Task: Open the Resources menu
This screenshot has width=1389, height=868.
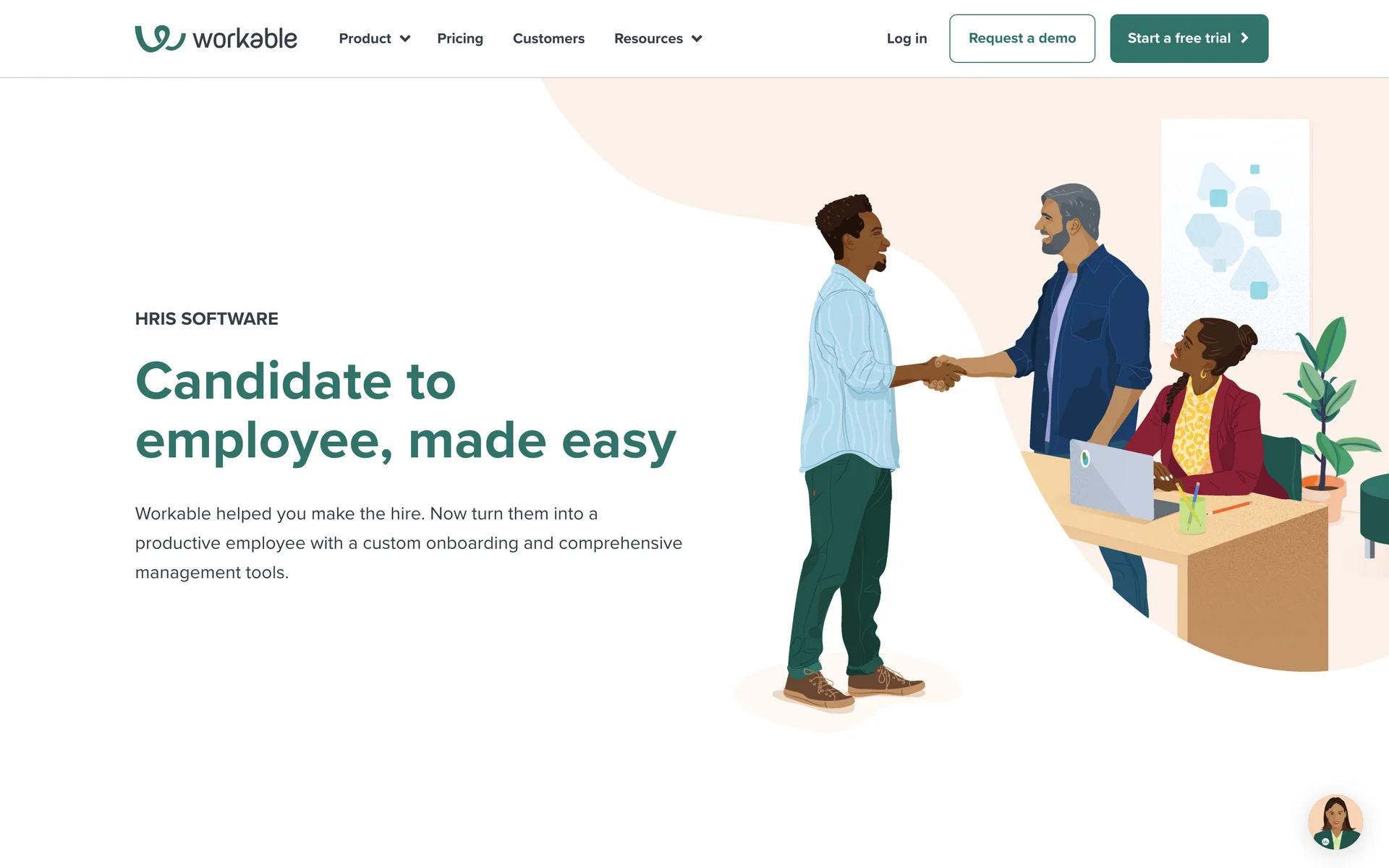Action: (658, 38)
